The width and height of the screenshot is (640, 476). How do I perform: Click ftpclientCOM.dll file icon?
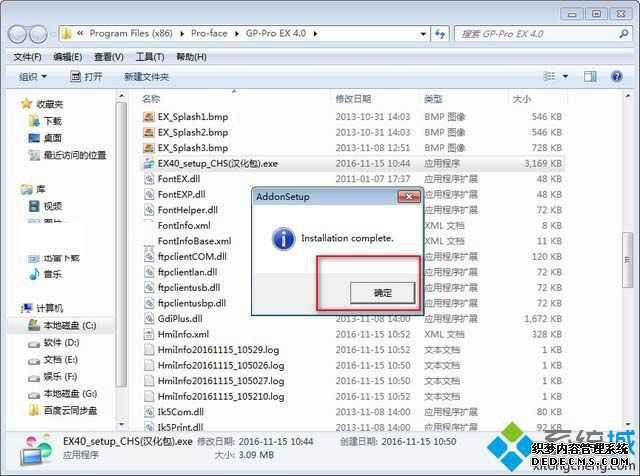tap(149, 256)
